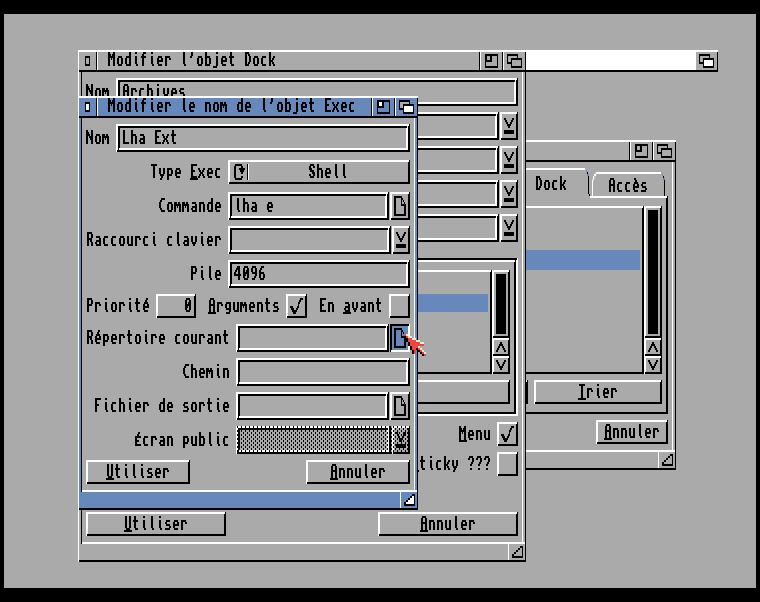Open file requester for Répertoire courant

(x=399, y=339)
